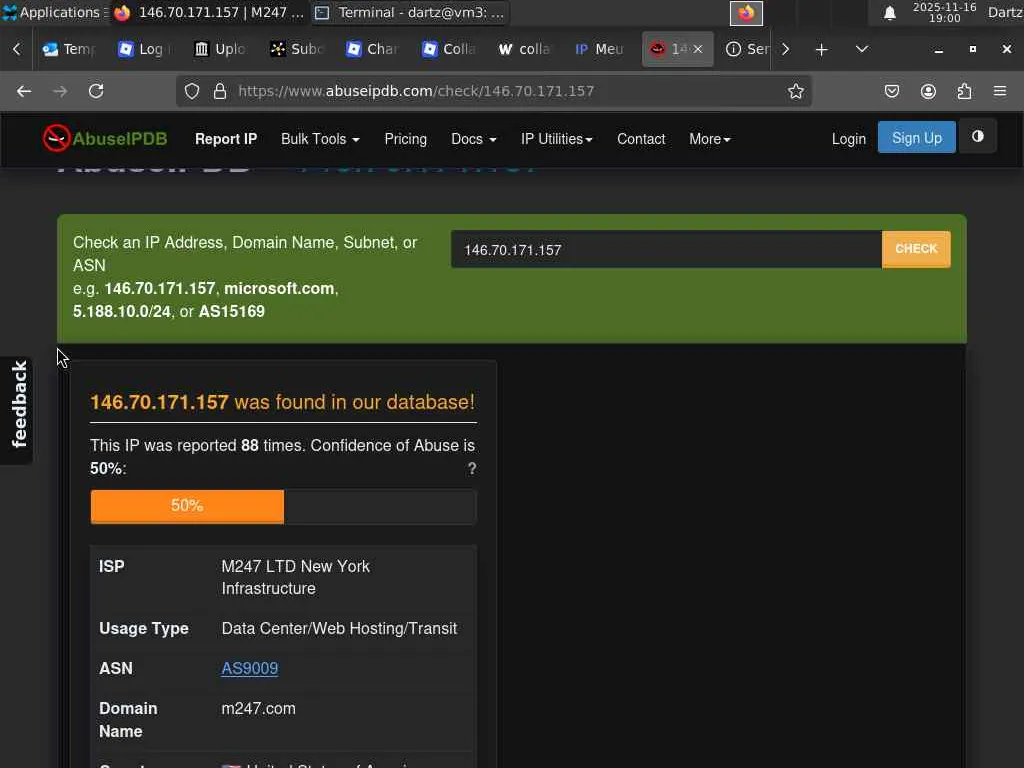The image size is (1024, 768).
Task: Click the Sign Up button
Action: (916, 137)
